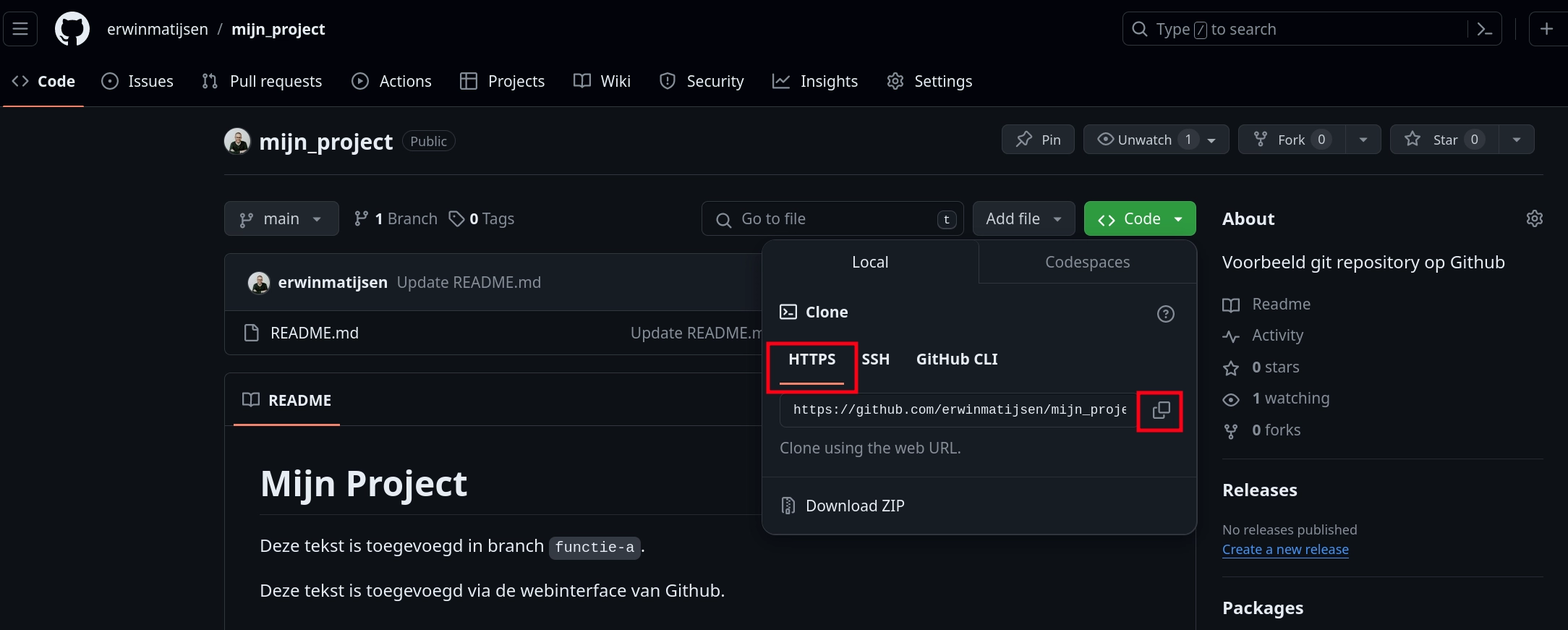The height and width of the screenshot is (630, 1568).
Task: Click the 'Clone using the web URL.' text
Action: click(x=870, y=448)
